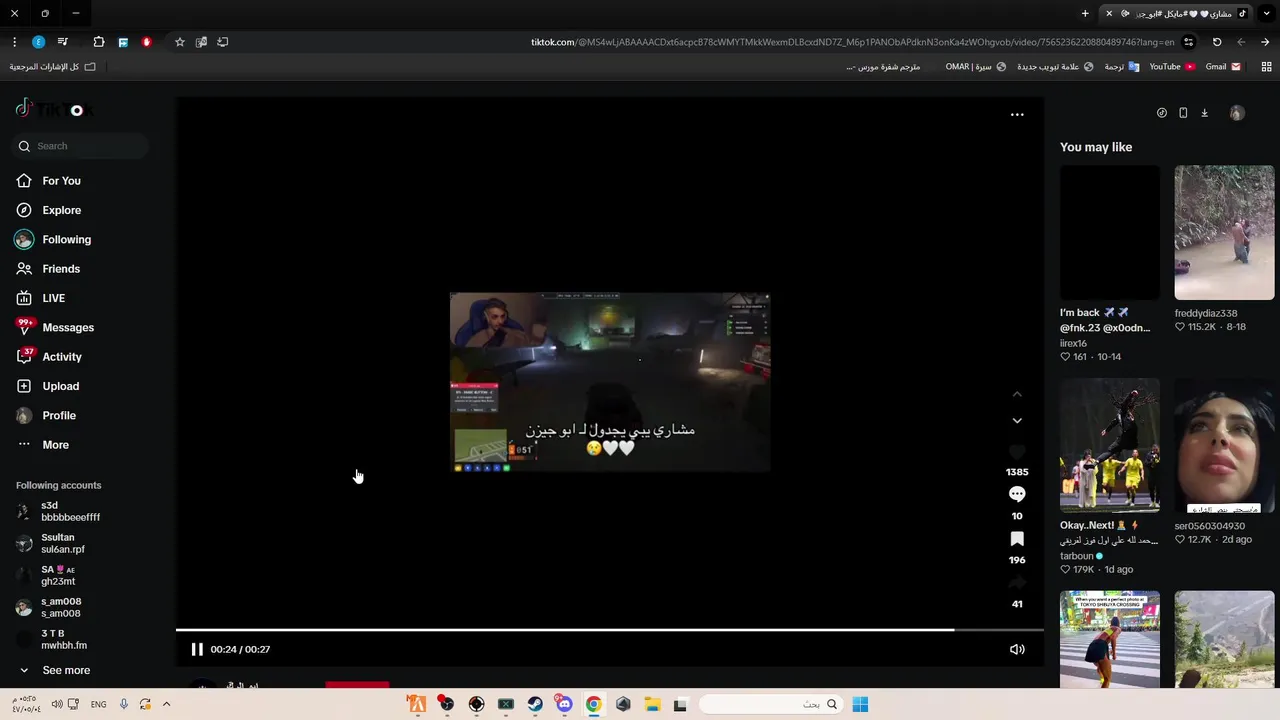The width and height of the screenshot is (1280, 720).
Task: Open the freddydiaz338 video thumbnail
Action: [1224, 233]
